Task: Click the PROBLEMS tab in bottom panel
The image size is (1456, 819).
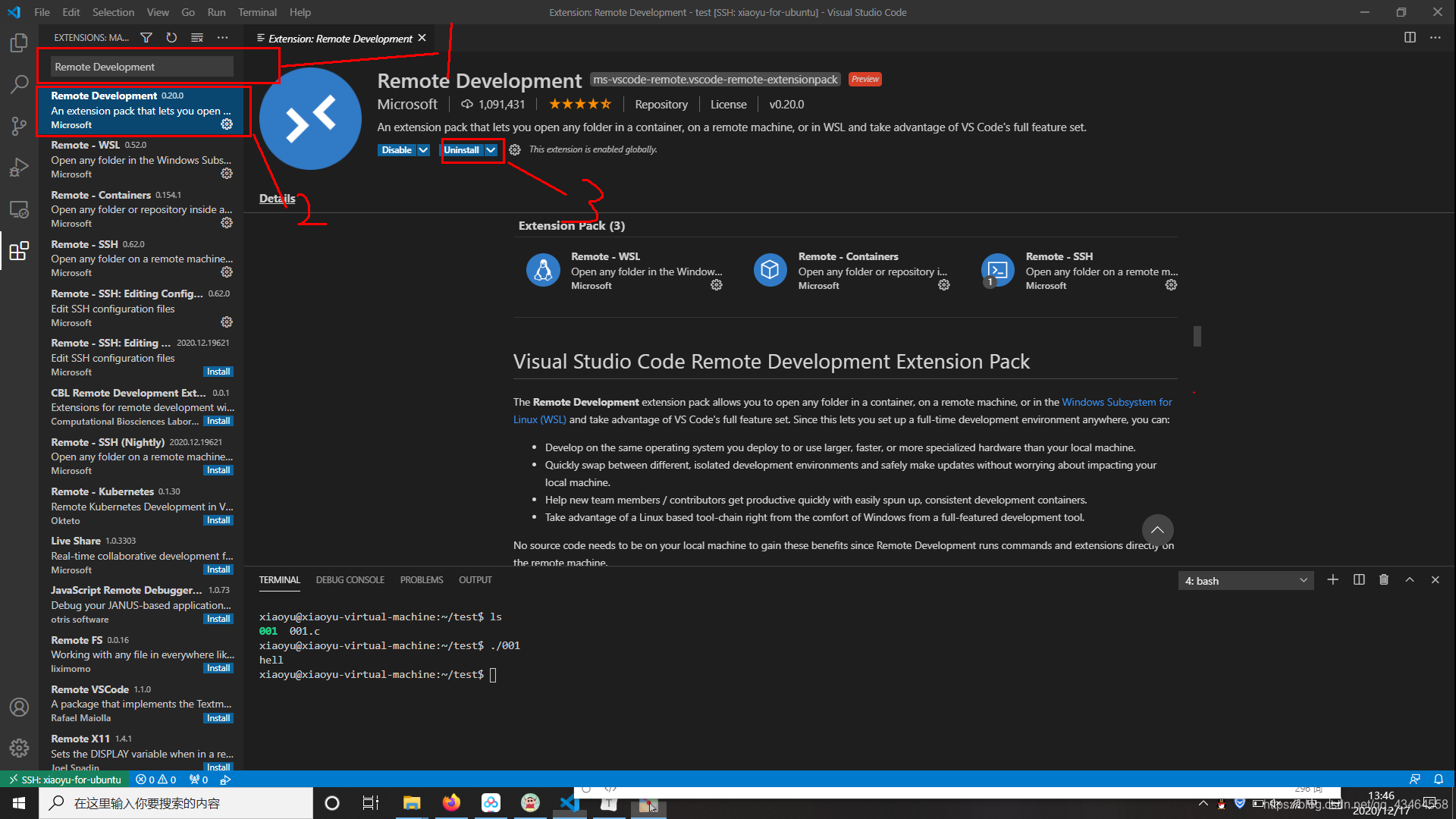Action: [x=421, y=579]
